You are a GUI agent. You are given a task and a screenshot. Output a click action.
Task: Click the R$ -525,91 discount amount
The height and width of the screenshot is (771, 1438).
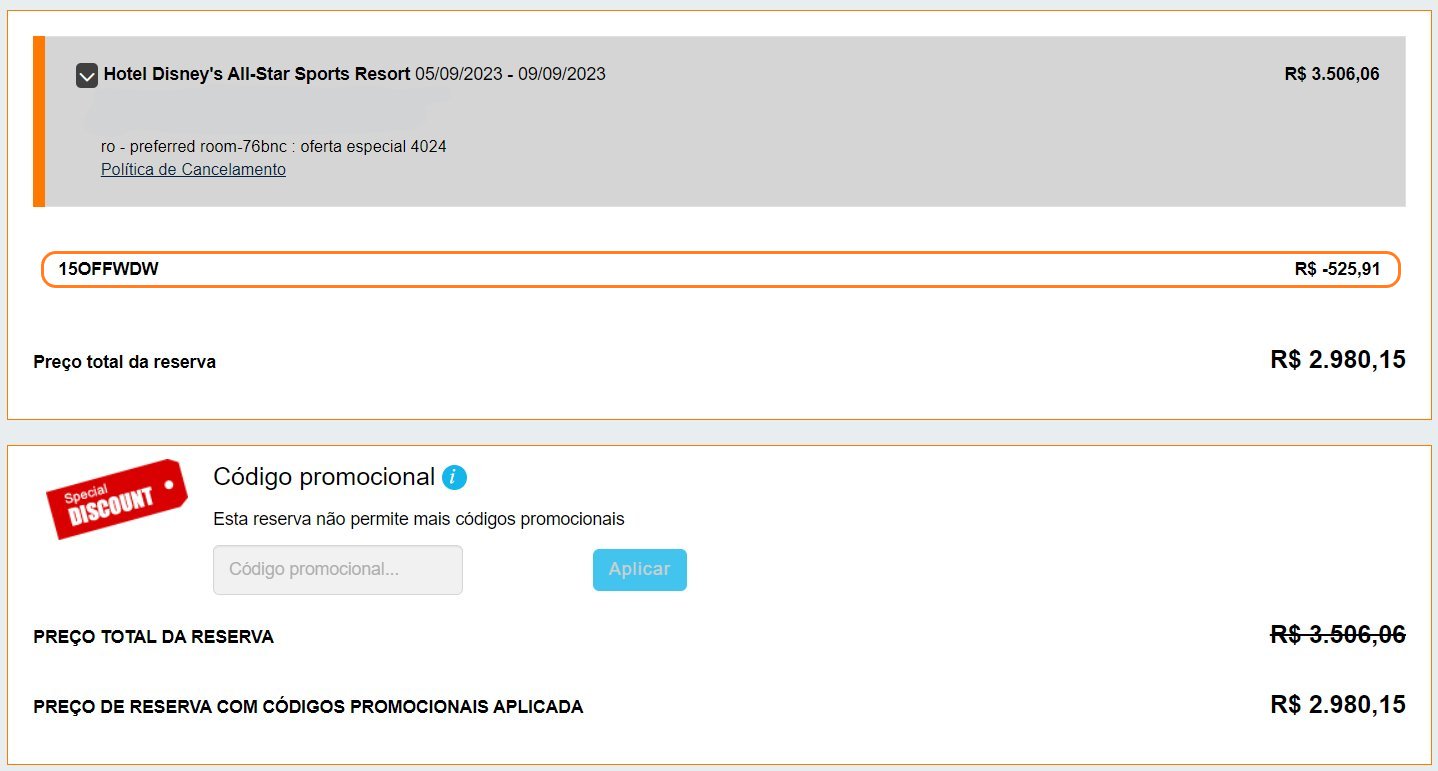[x=1337, y=269]
